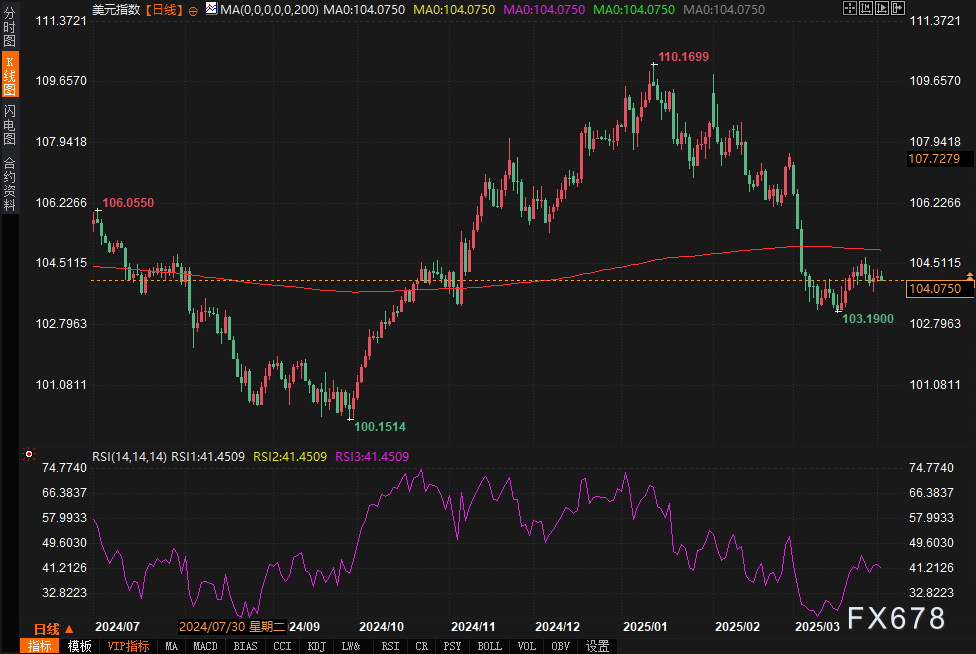Select the 模板 tab

[80, 646]
